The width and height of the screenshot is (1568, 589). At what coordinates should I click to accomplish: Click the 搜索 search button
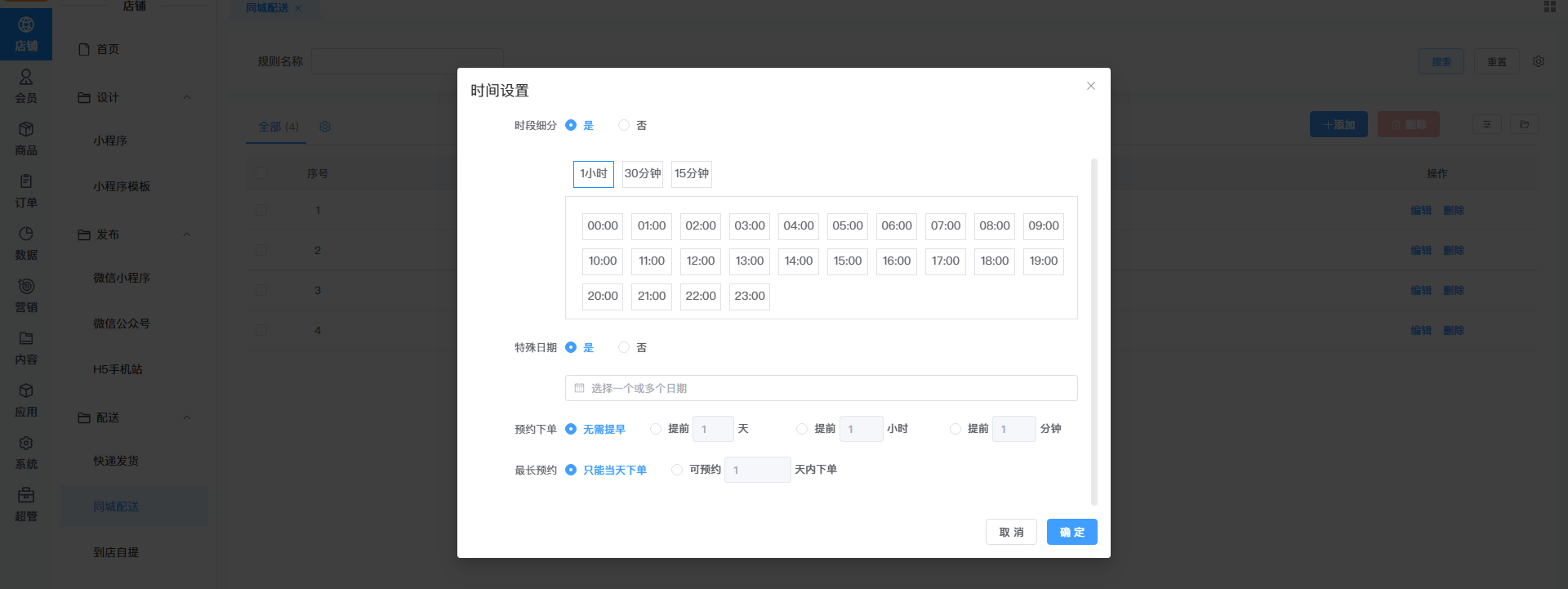[1441, 61]
